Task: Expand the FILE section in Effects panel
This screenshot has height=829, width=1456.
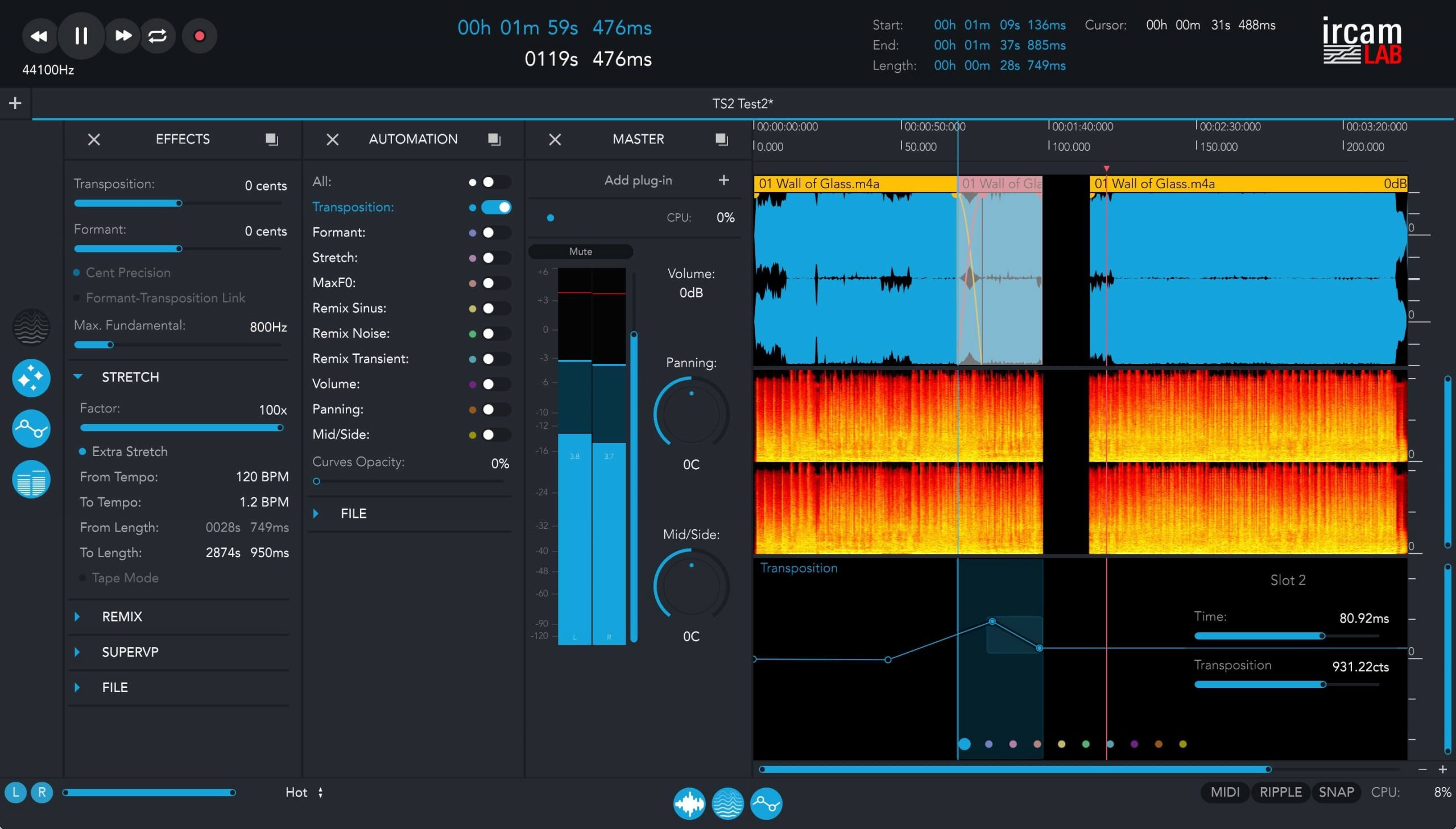Action: coord(77,687)
